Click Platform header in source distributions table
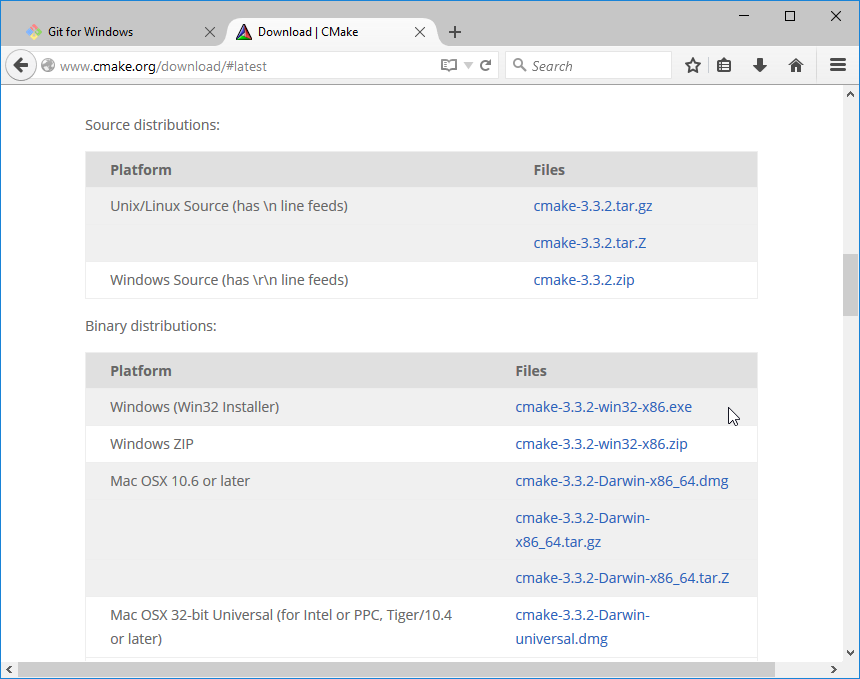The height and width of the screenshot is (679, 860). click(x=141, y=170)
